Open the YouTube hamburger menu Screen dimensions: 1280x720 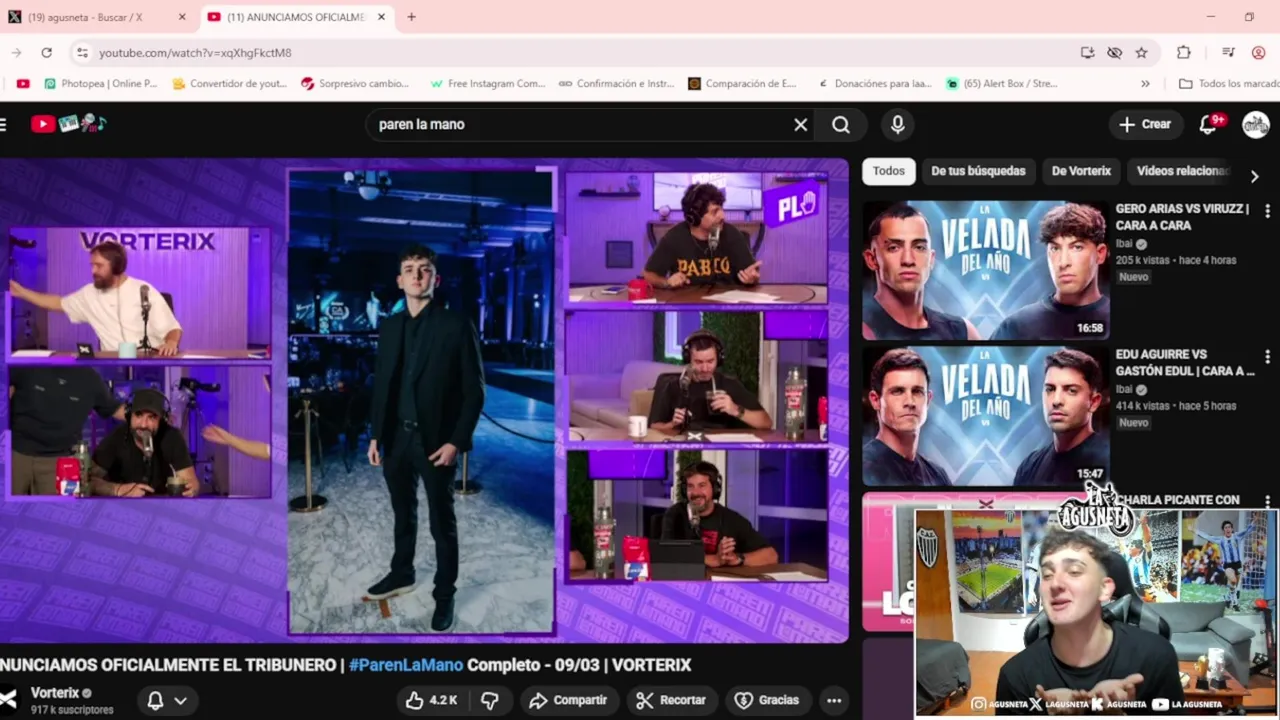pos(3,124)
